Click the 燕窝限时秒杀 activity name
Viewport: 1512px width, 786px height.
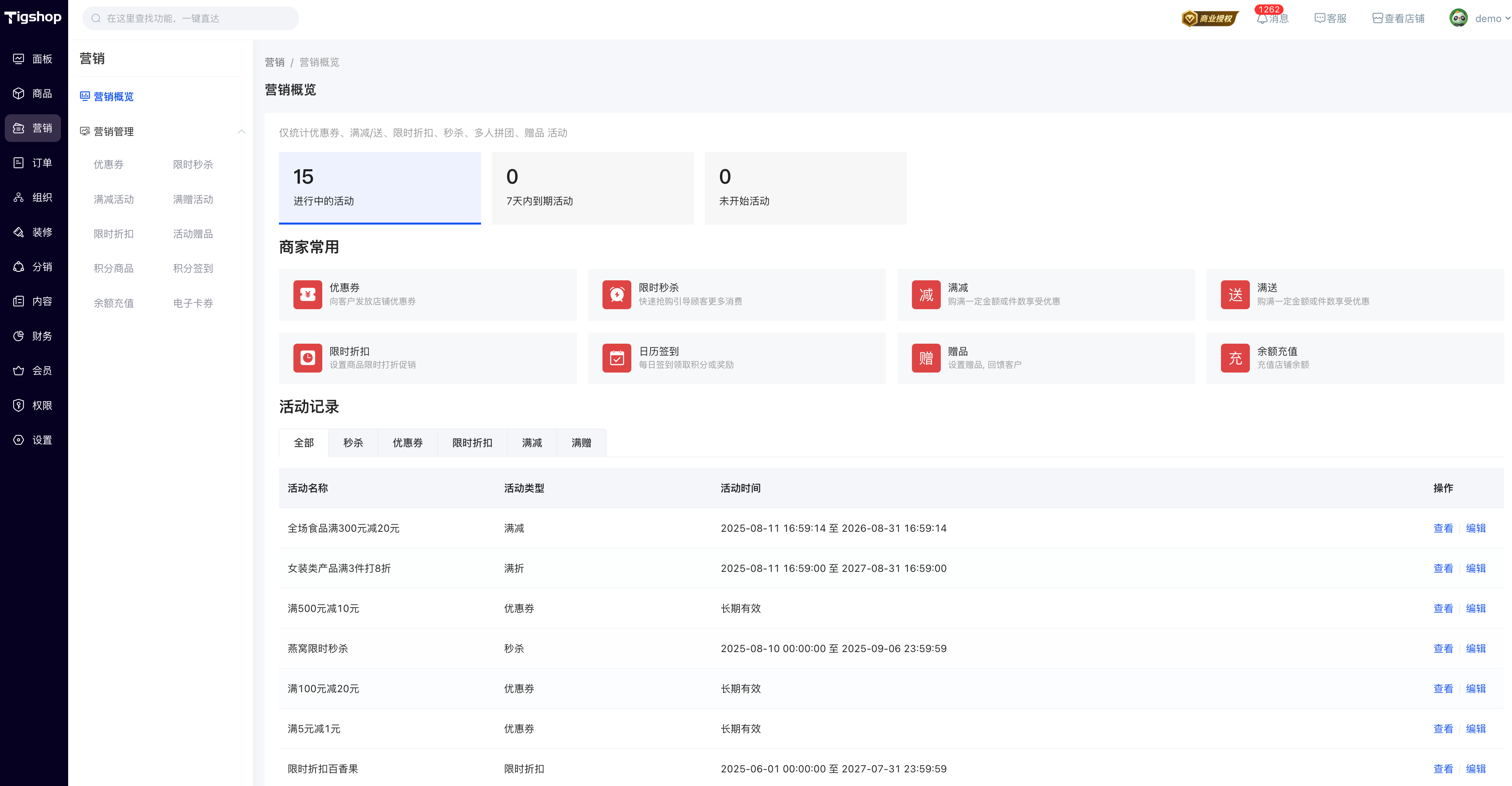pos(317,648)
